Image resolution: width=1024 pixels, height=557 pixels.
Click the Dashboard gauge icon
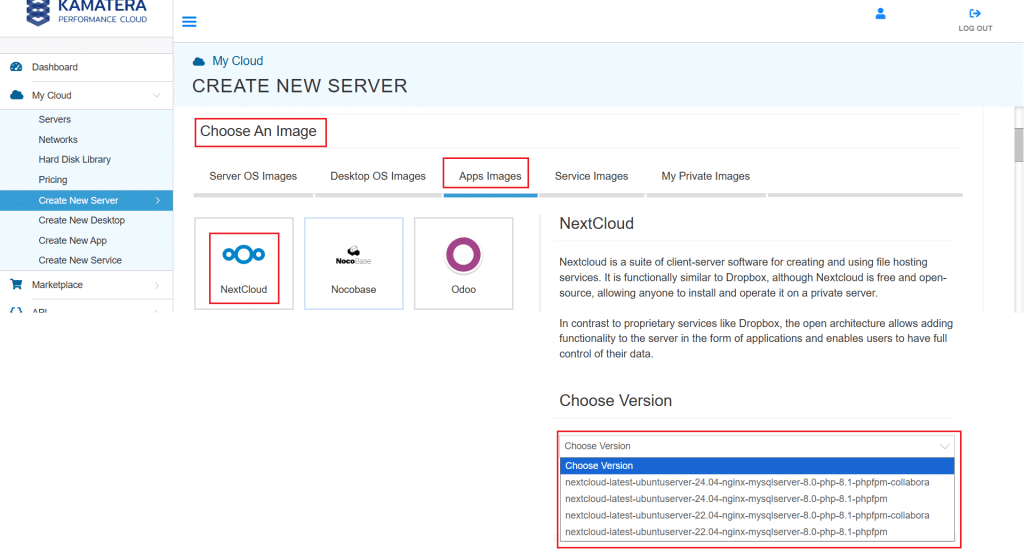pyautogui.click(x=16, y=67)
